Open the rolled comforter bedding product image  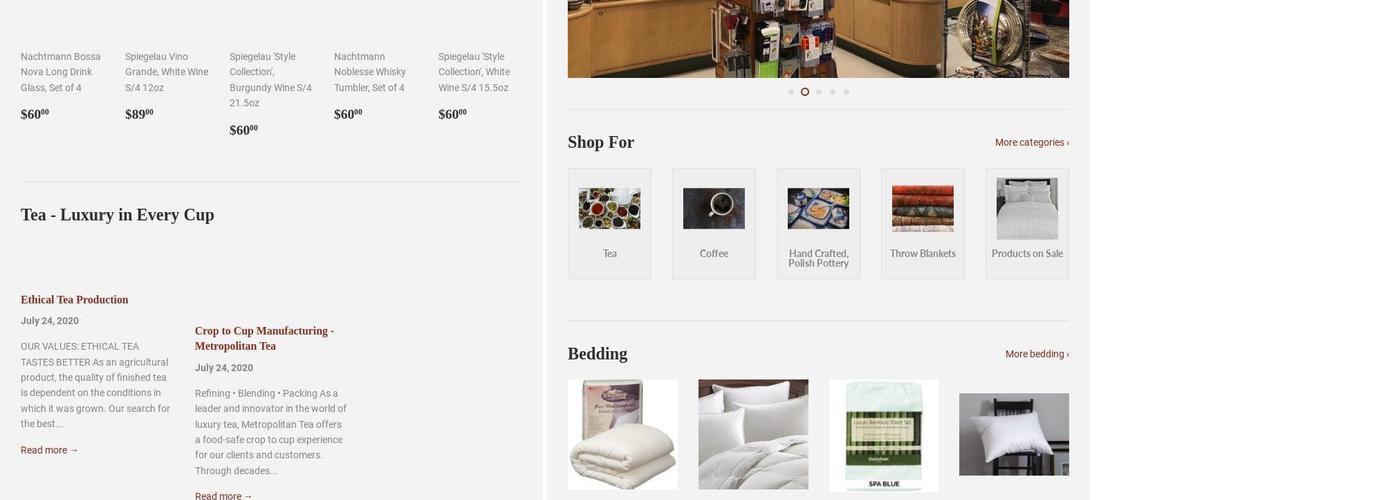tap(623, 434)
